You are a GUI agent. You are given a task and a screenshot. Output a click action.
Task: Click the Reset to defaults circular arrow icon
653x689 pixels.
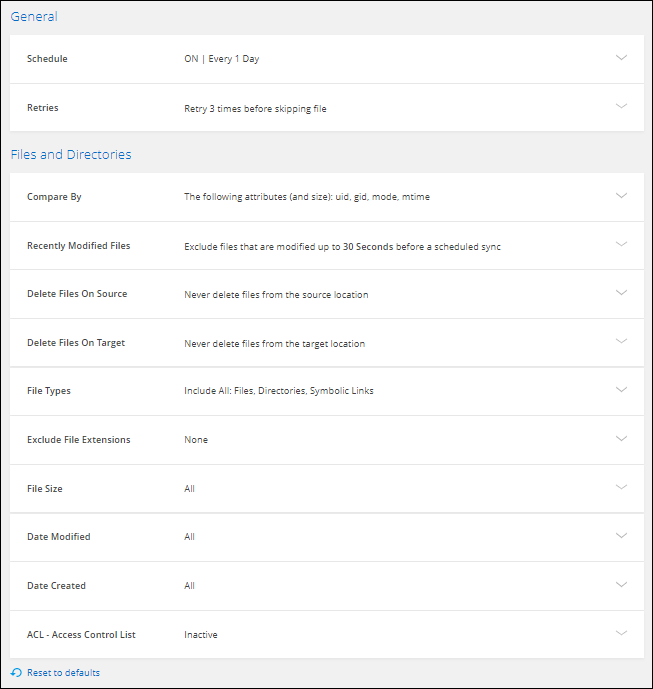16,673
